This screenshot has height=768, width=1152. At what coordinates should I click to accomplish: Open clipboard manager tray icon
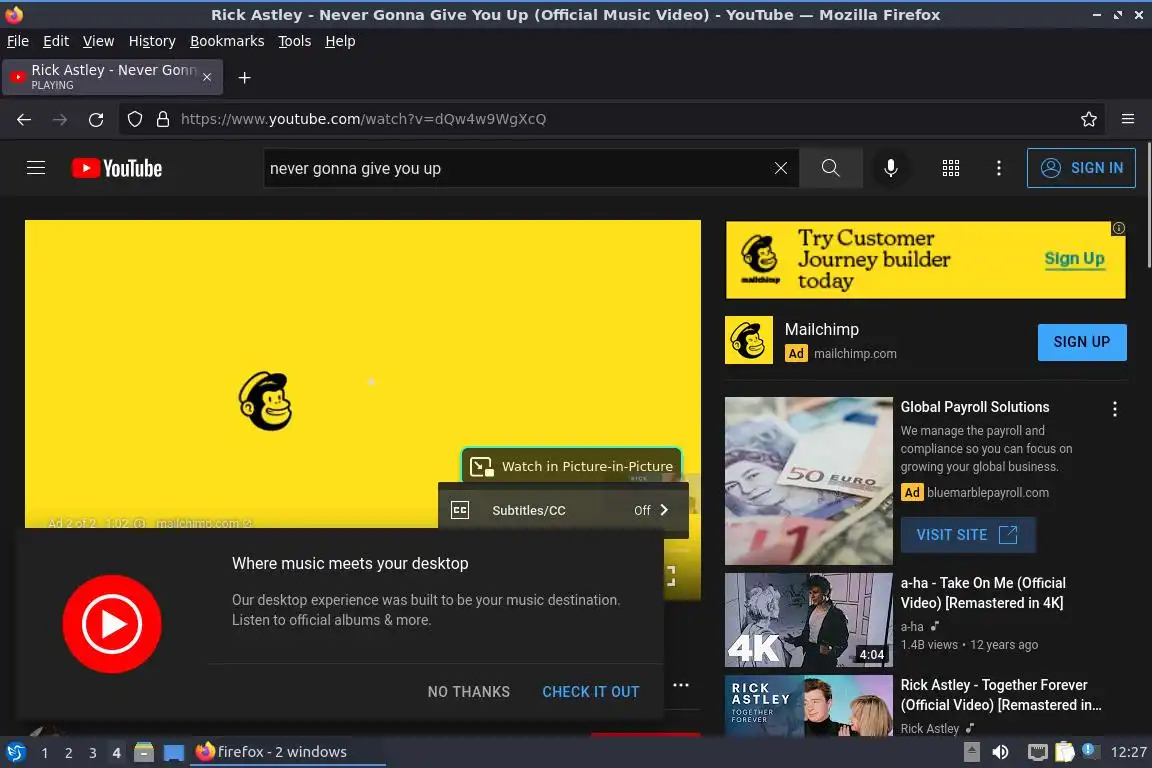[1065, 752]
